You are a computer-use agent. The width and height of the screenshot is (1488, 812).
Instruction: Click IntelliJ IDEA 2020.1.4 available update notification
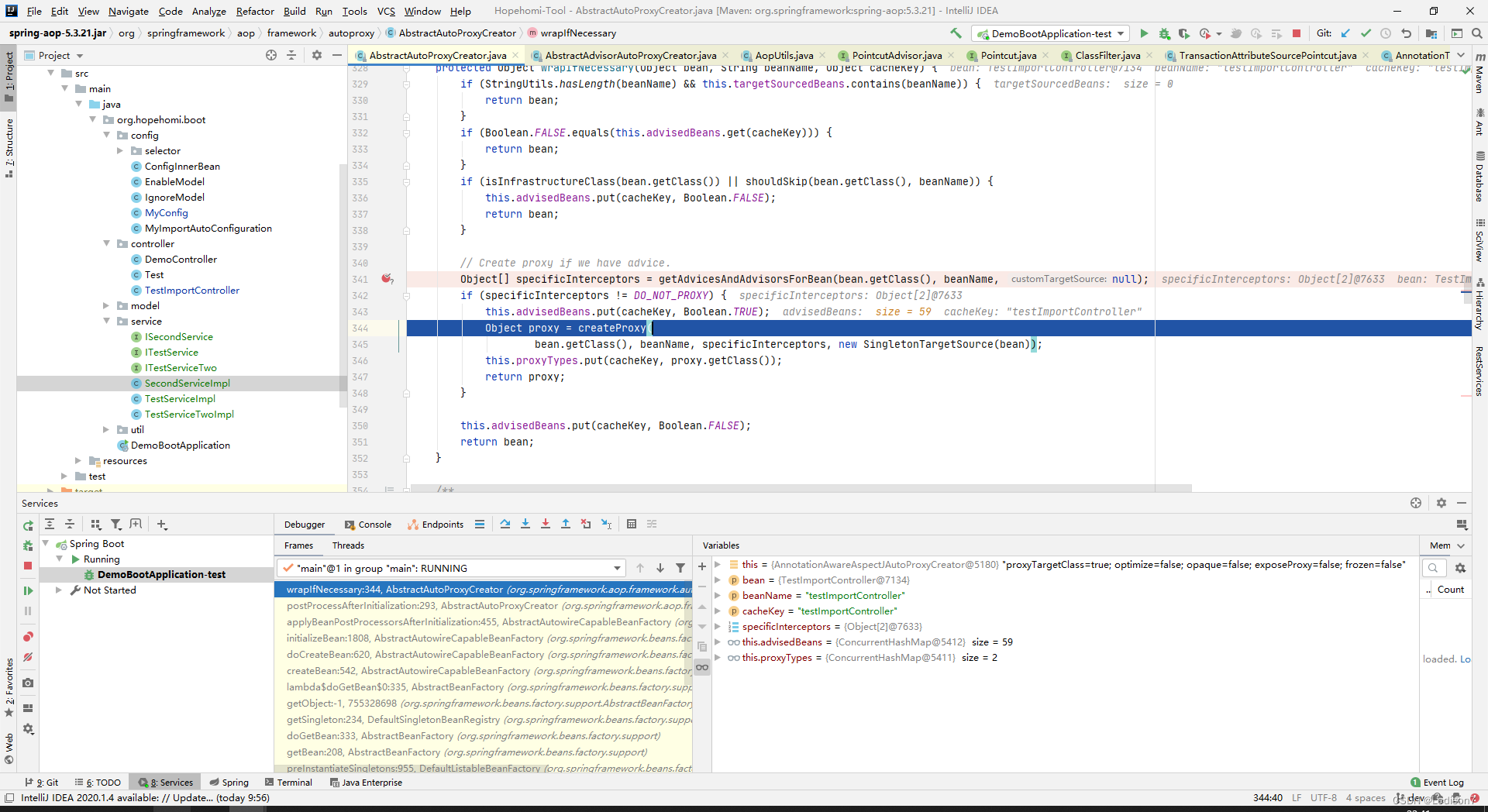tap(145, 798)
